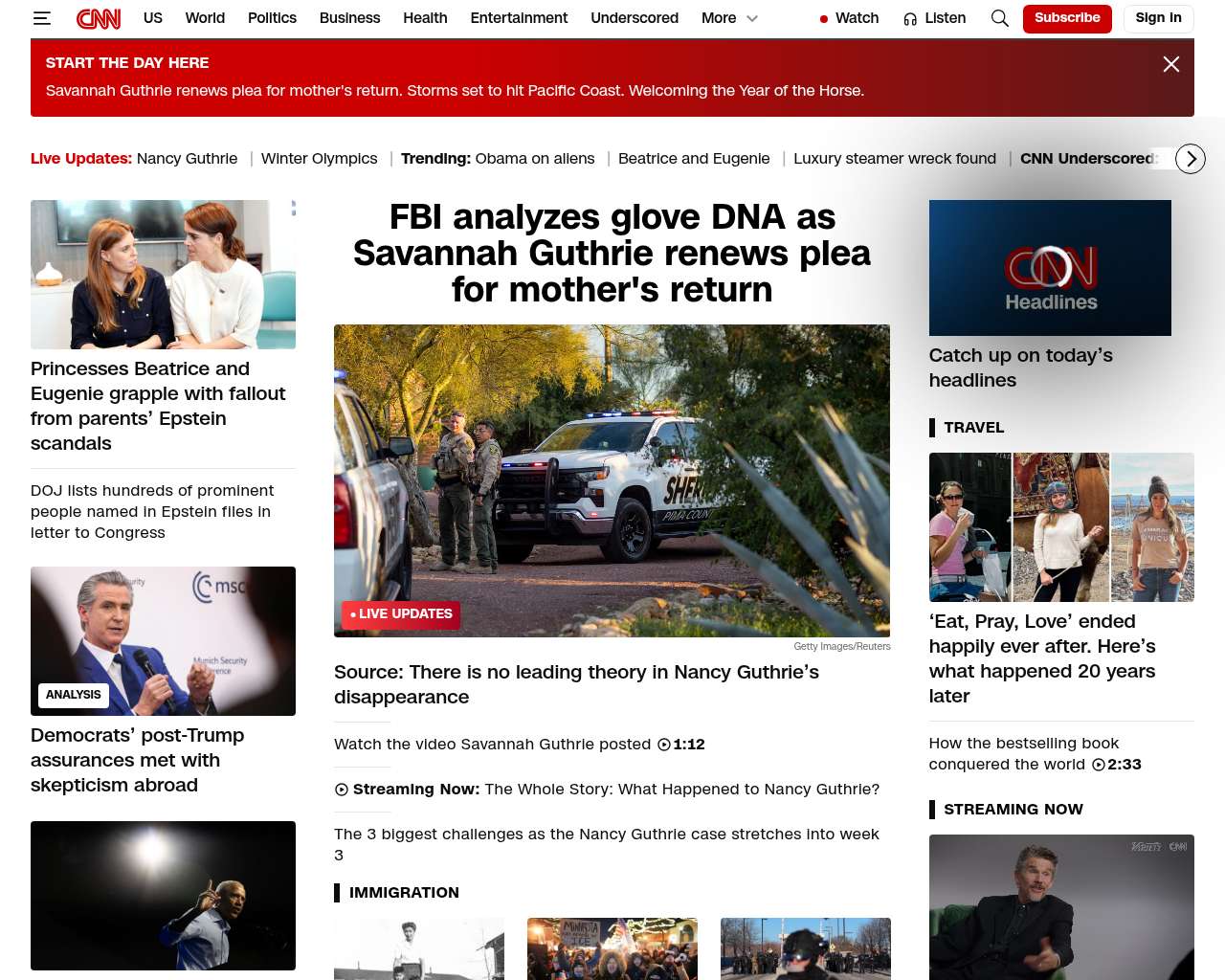
Task: Open the Obama on aliens trending link
Action: (x=535, y=159)
